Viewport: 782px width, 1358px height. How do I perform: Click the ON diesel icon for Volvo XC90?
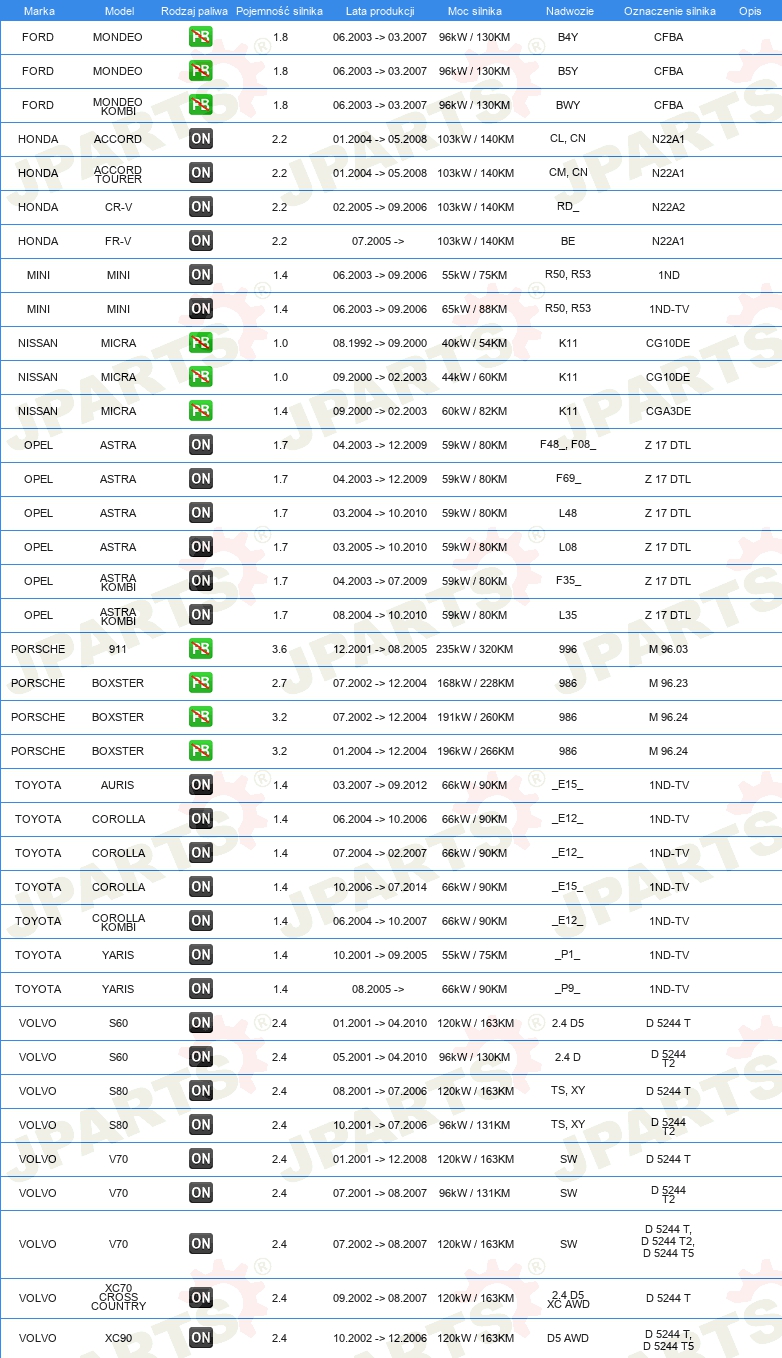tap(201, 1338)
